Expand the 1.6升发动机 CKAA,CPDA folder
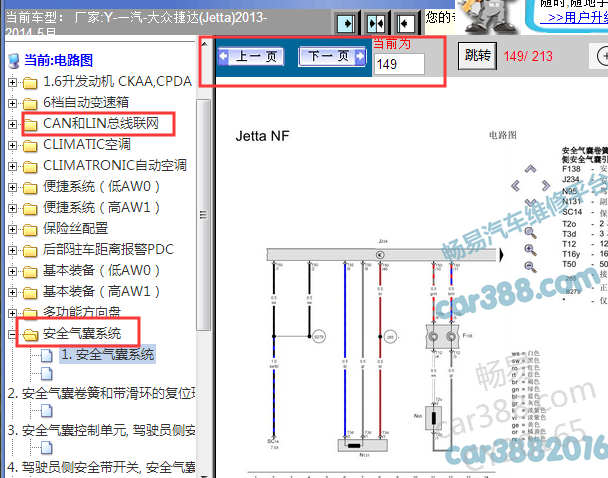The width and height of the screenshot is (608, 478). pyautogui.click(x=12, y=82)
